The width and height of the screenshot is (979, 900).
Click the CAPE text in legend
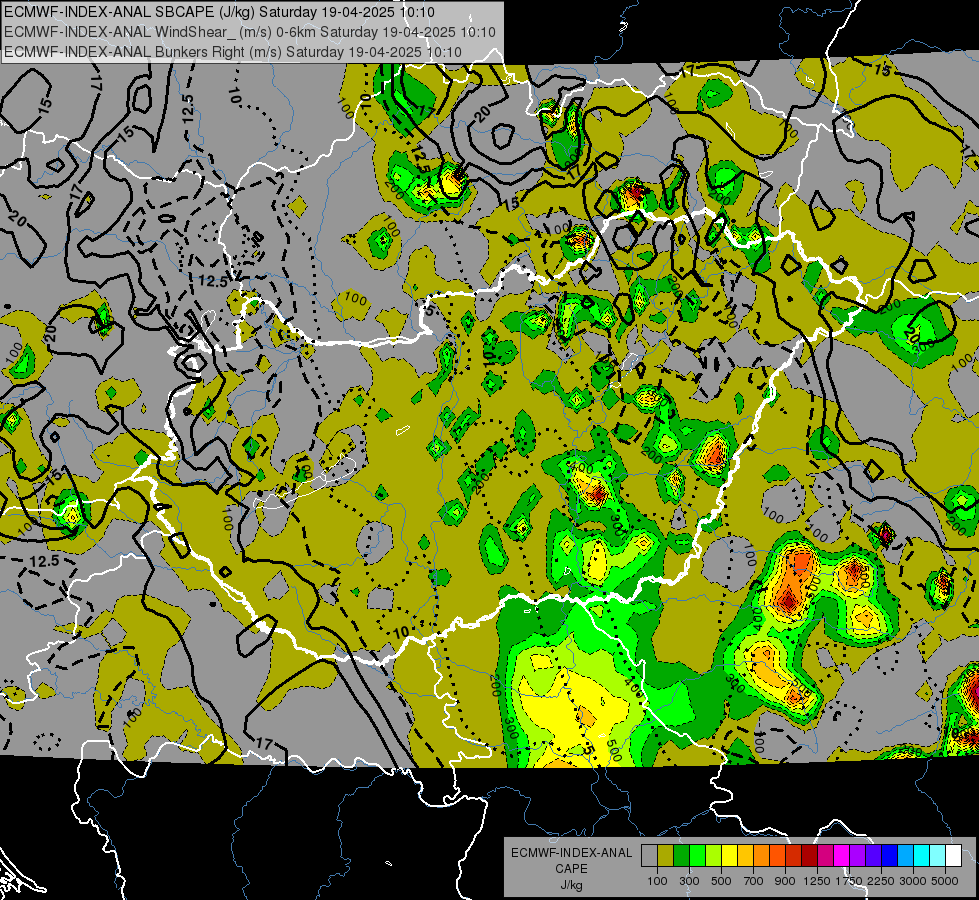point(571,869)
